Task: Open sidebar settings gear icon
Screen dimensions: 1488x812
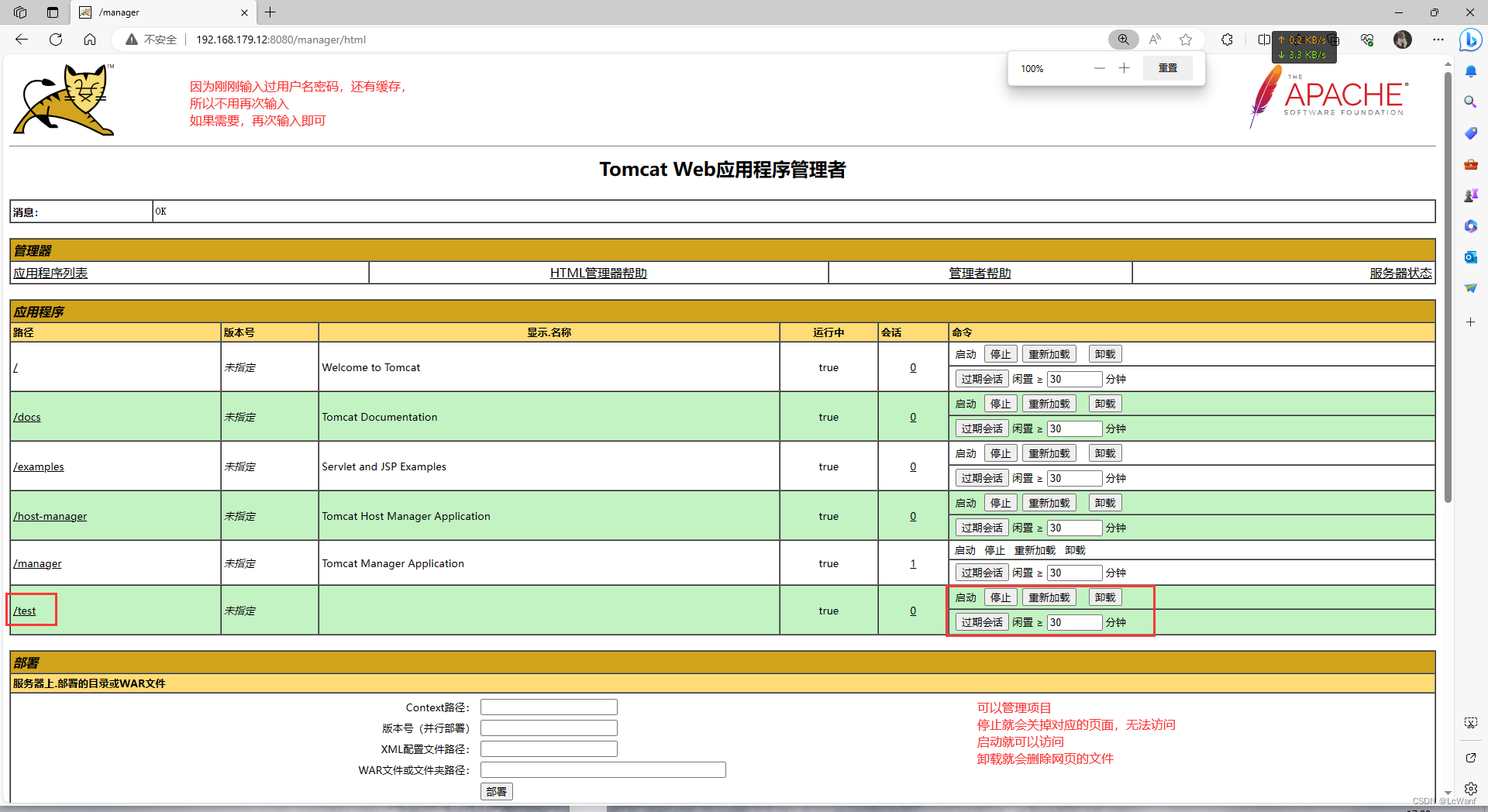Action: (1471, 789)
